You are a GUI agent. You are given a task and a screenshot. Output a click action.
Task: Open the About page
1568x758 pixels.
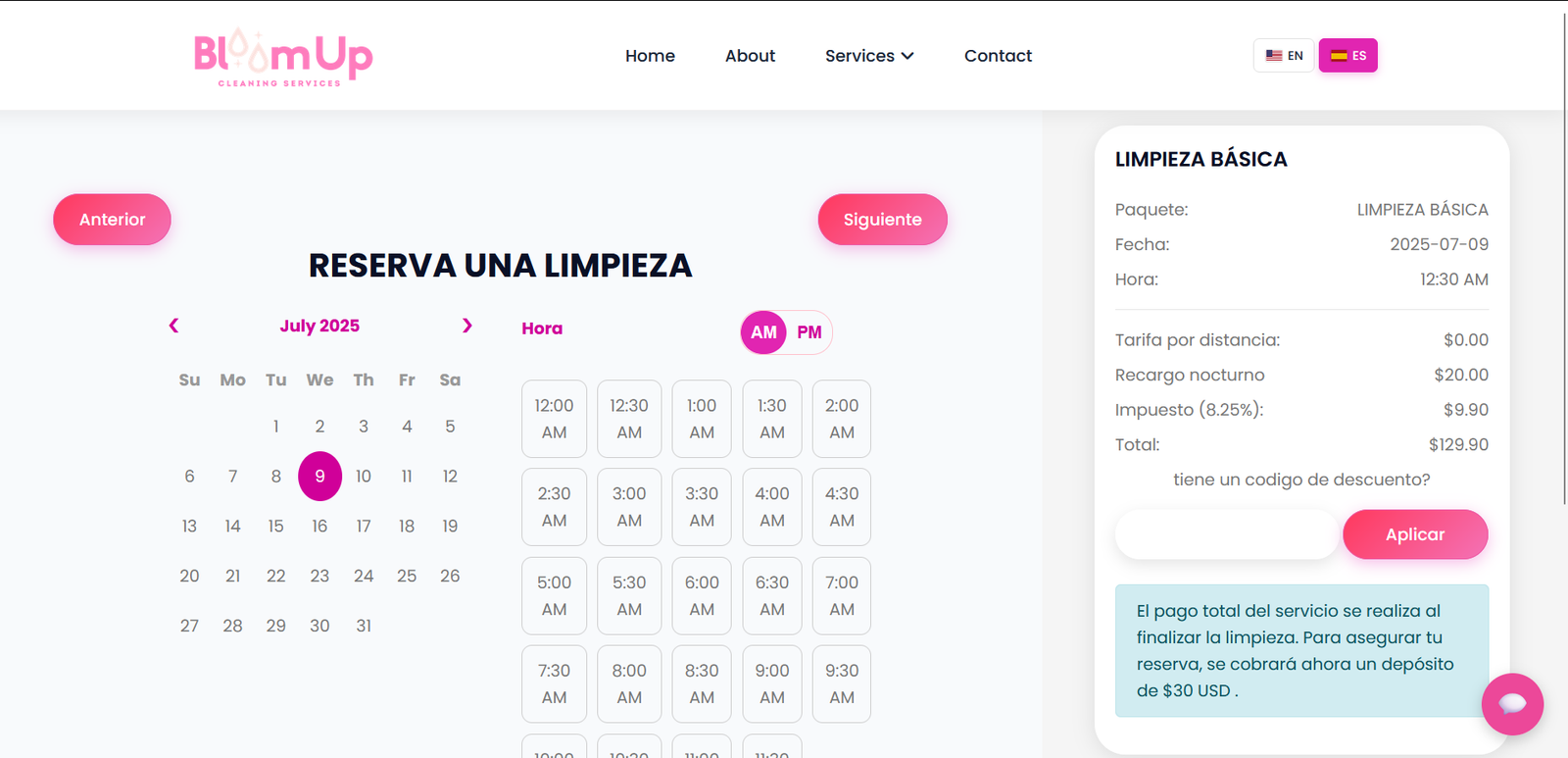click(x=750, y=56)
